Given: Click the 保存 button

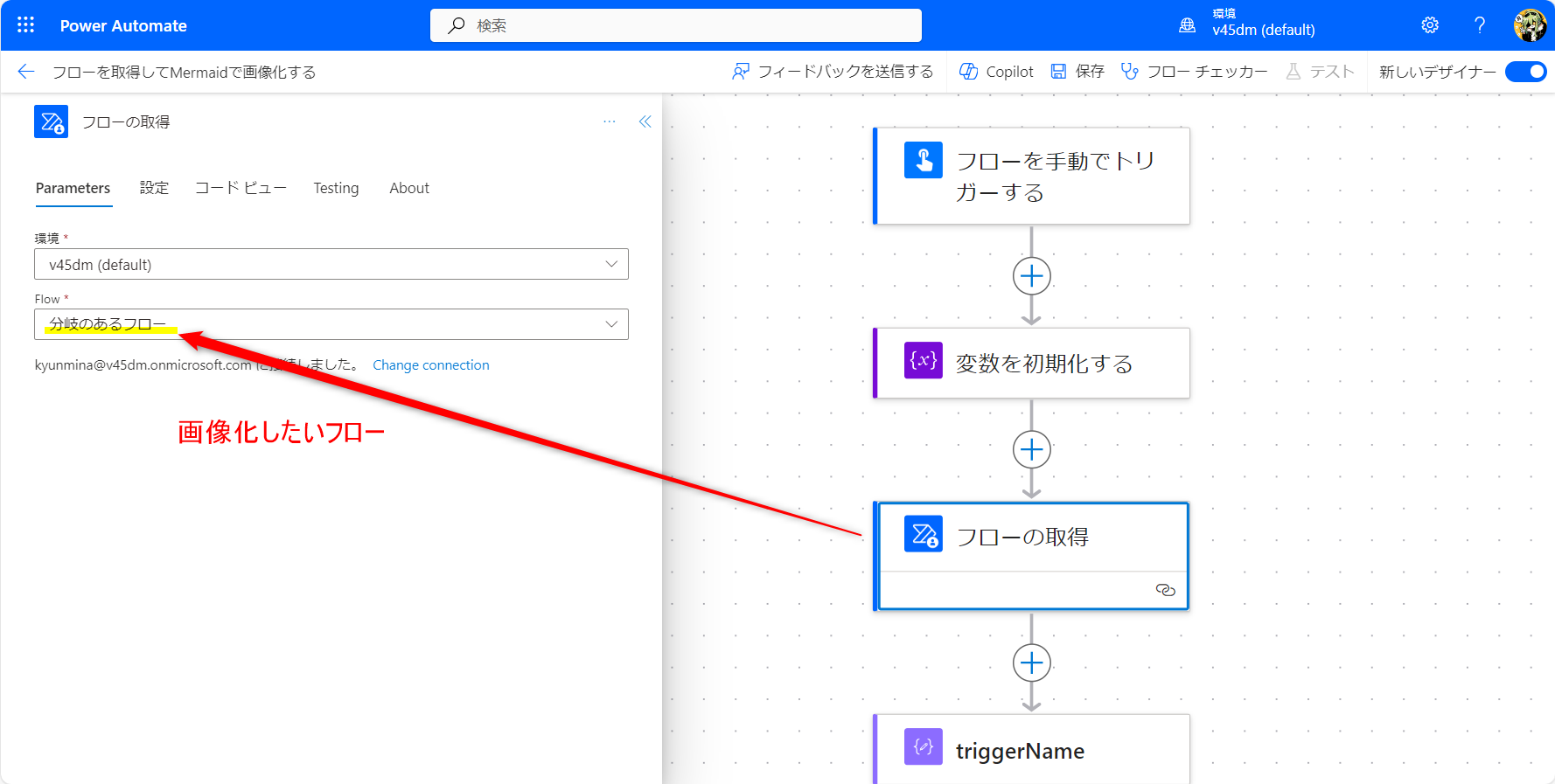Looking at the screenshot, I should [x=1077, y=72].
